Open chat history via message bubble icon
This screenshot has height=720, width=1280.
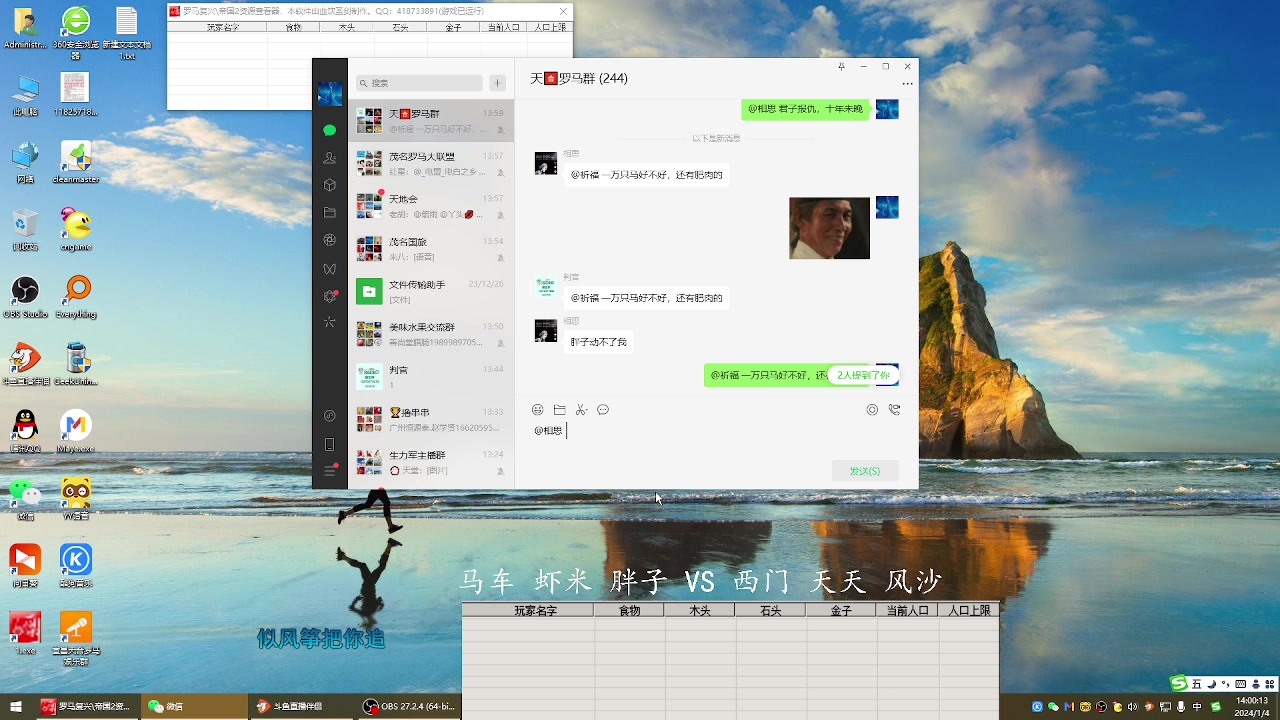pos(603,409)
